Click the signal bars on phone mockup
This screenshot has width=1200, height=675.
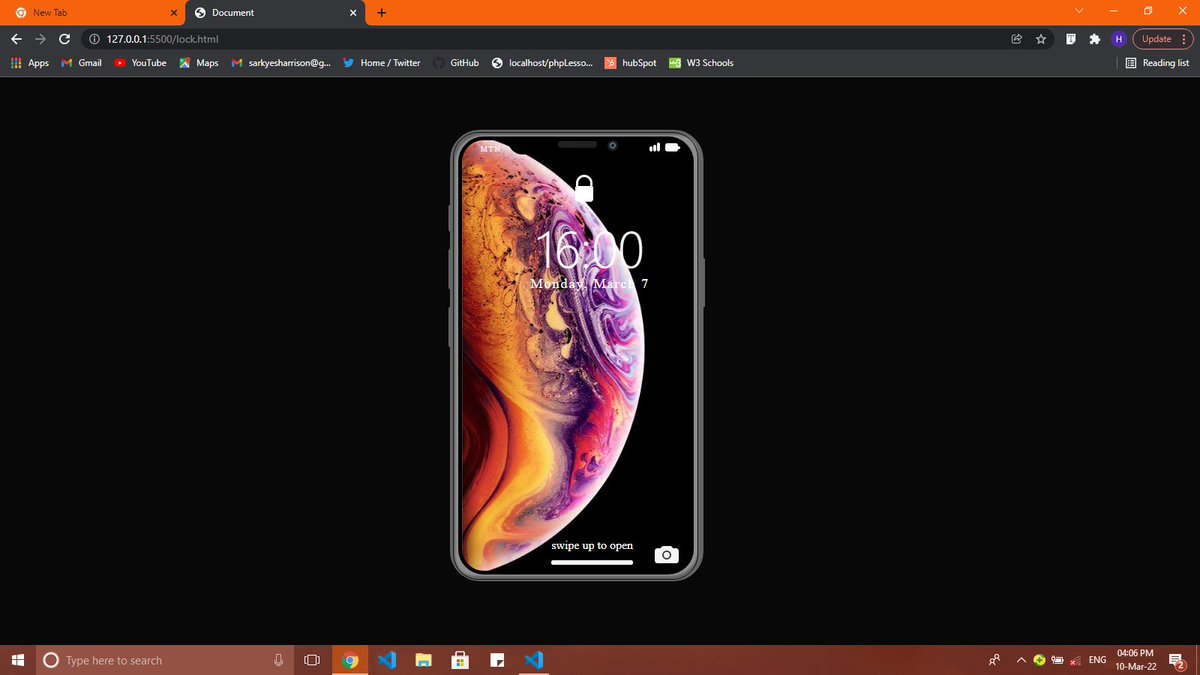click(x=655, y=147)
